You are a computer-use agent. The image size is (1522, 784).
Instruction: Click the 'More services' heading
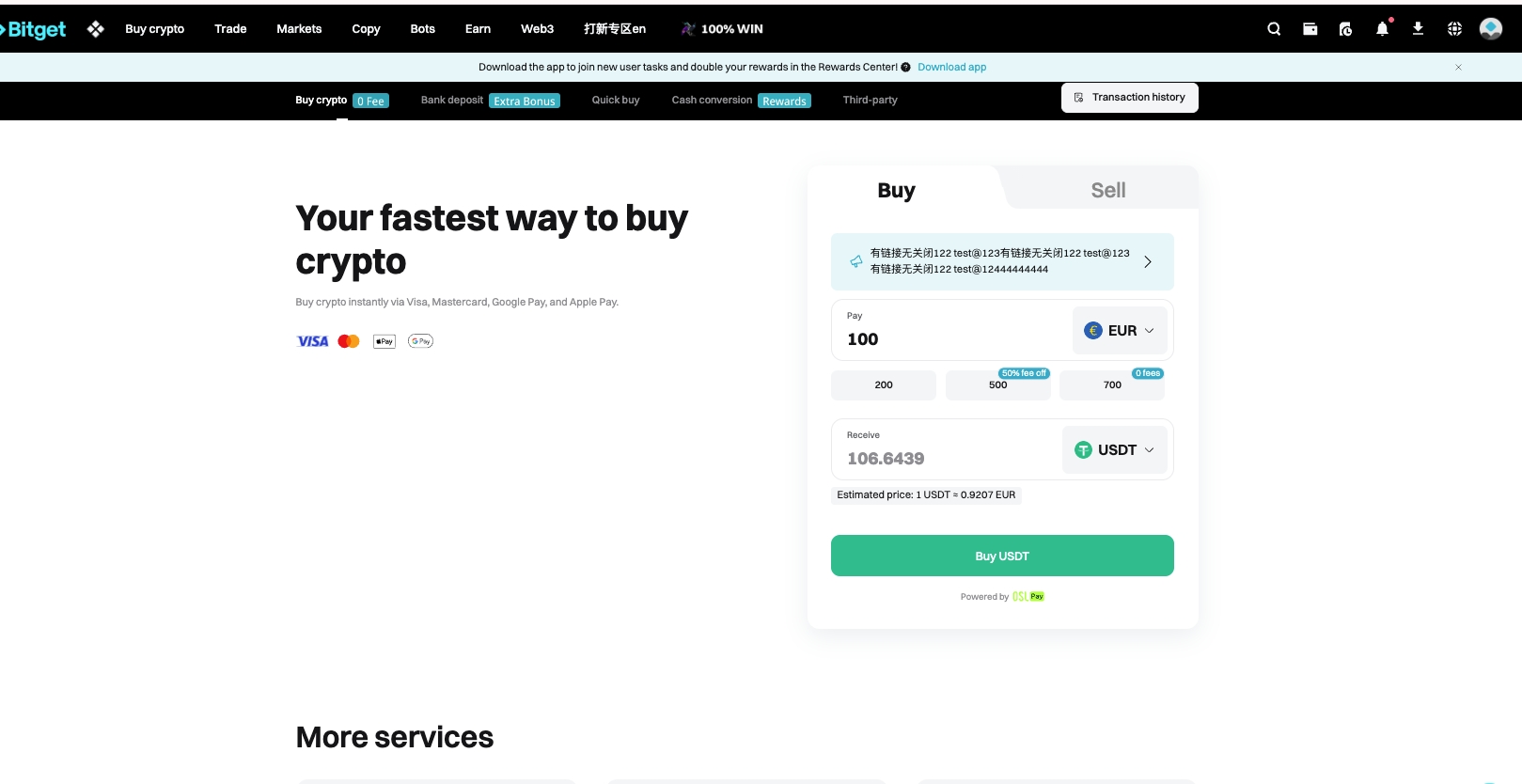[395, 737]
